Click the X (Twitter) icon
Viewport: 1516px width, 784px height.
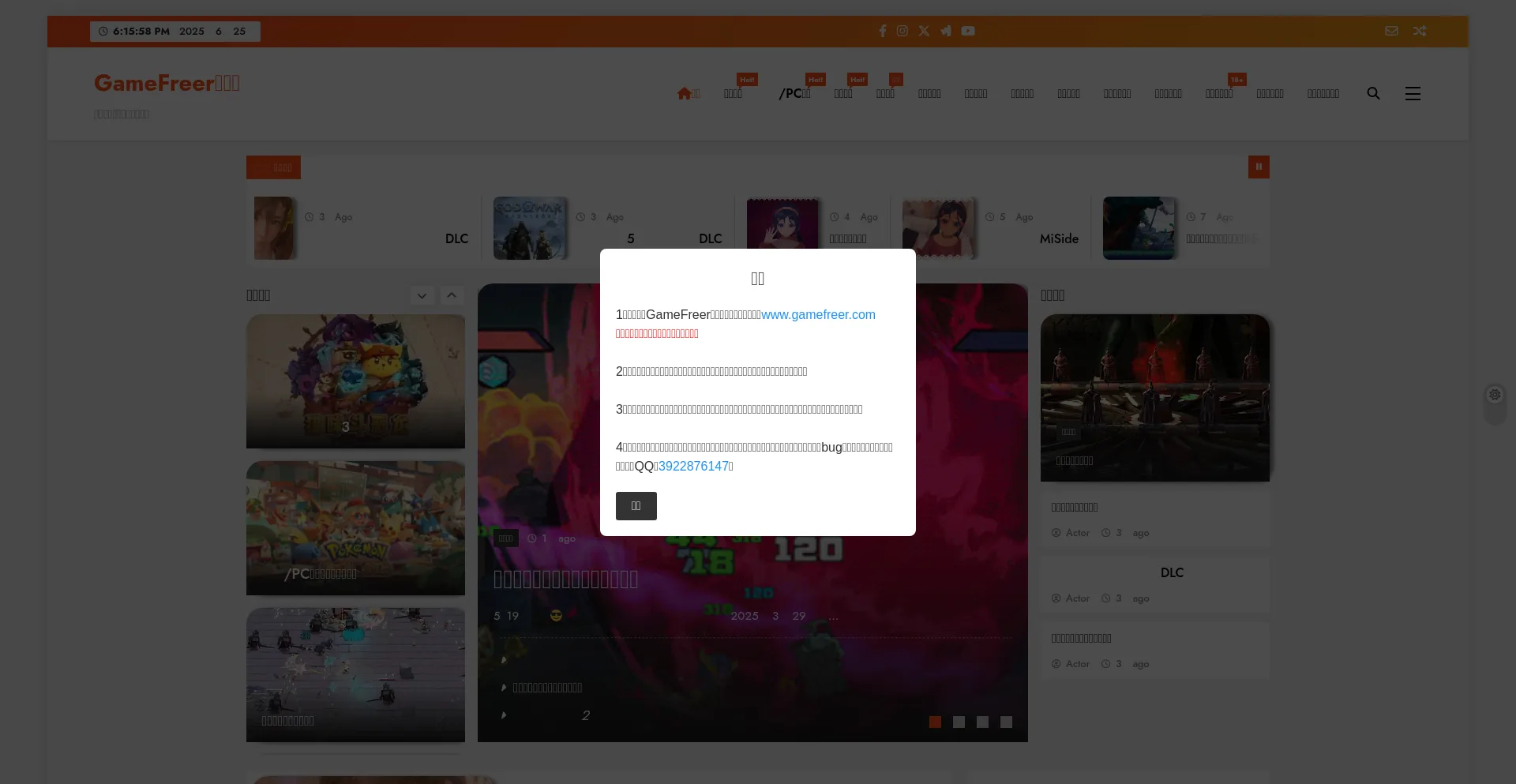click(924, 31)
